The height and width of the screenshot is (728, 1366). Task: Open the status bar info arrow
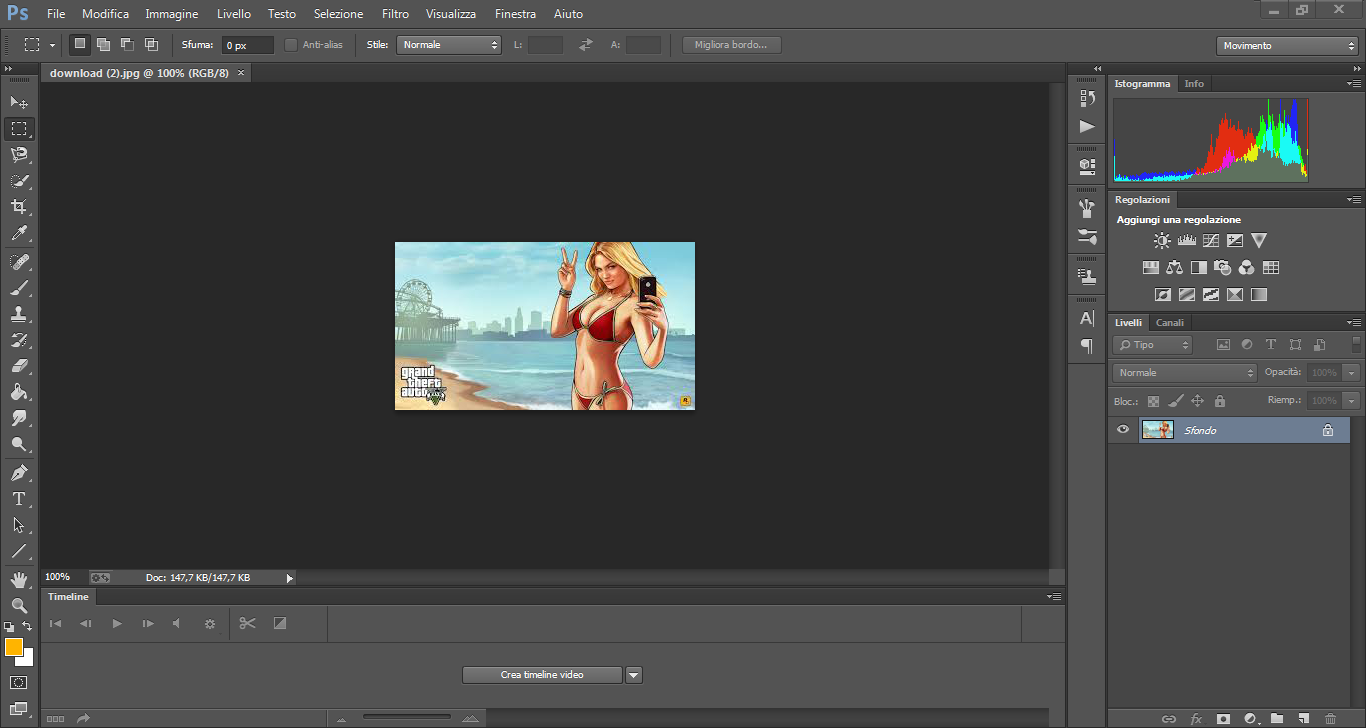290,578
